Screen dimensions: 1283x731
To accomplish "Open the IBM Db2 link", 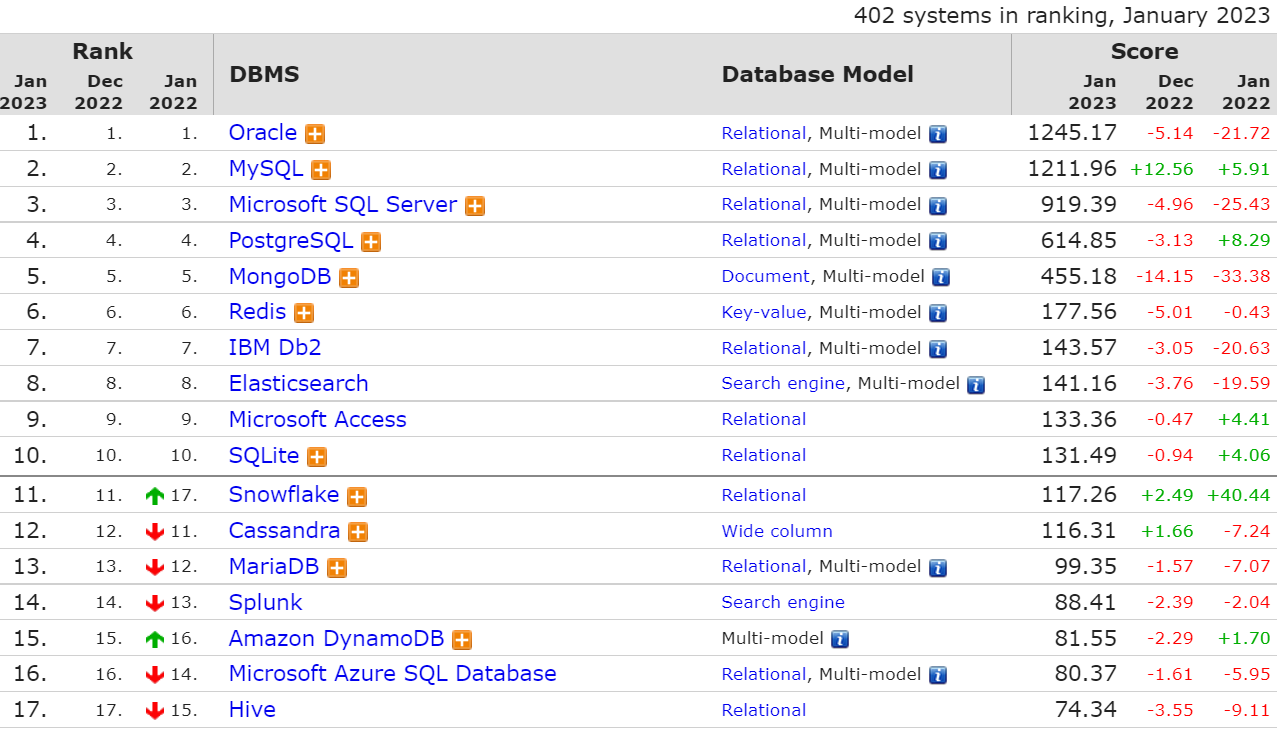I will [275, 348].
